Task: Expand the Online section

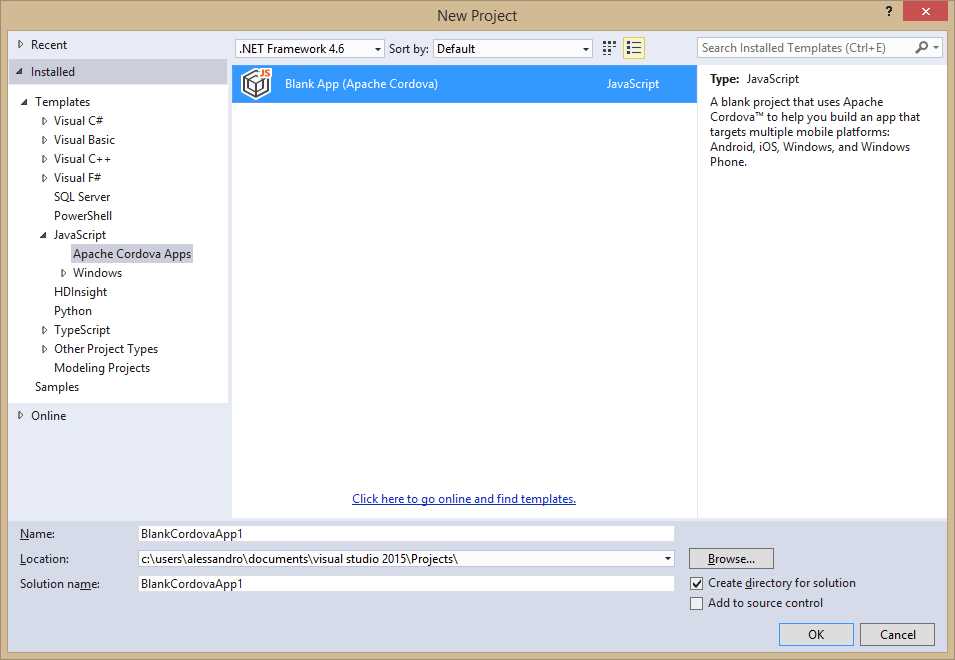Action: [x=20, y=415]
